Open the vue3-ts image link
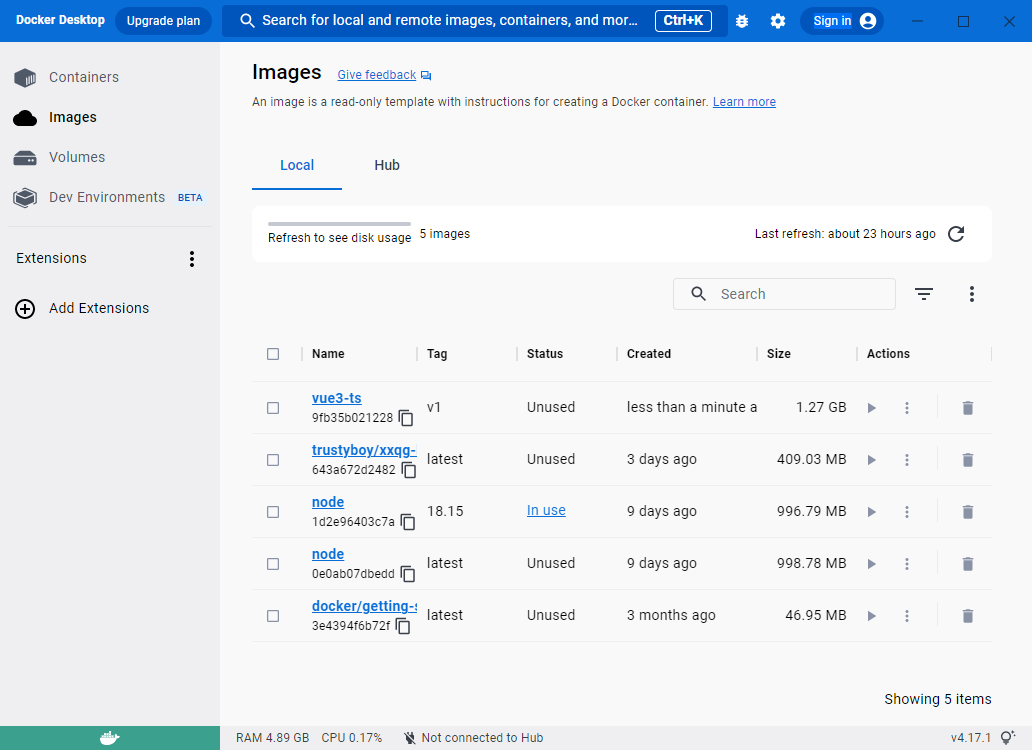1032x750 pixels. click(x=336, y=398)
